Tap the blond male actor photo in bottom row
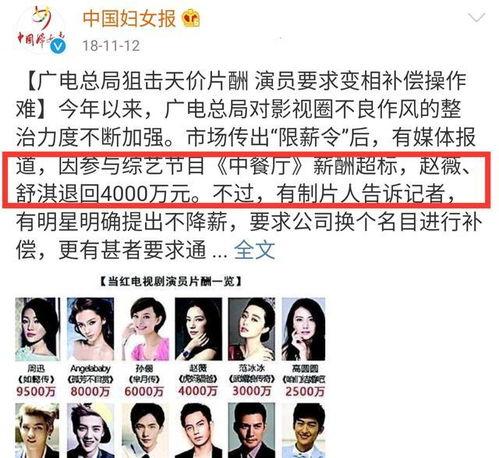The width and height of the screenshot is (499, 458). click(x=37, y=430)
